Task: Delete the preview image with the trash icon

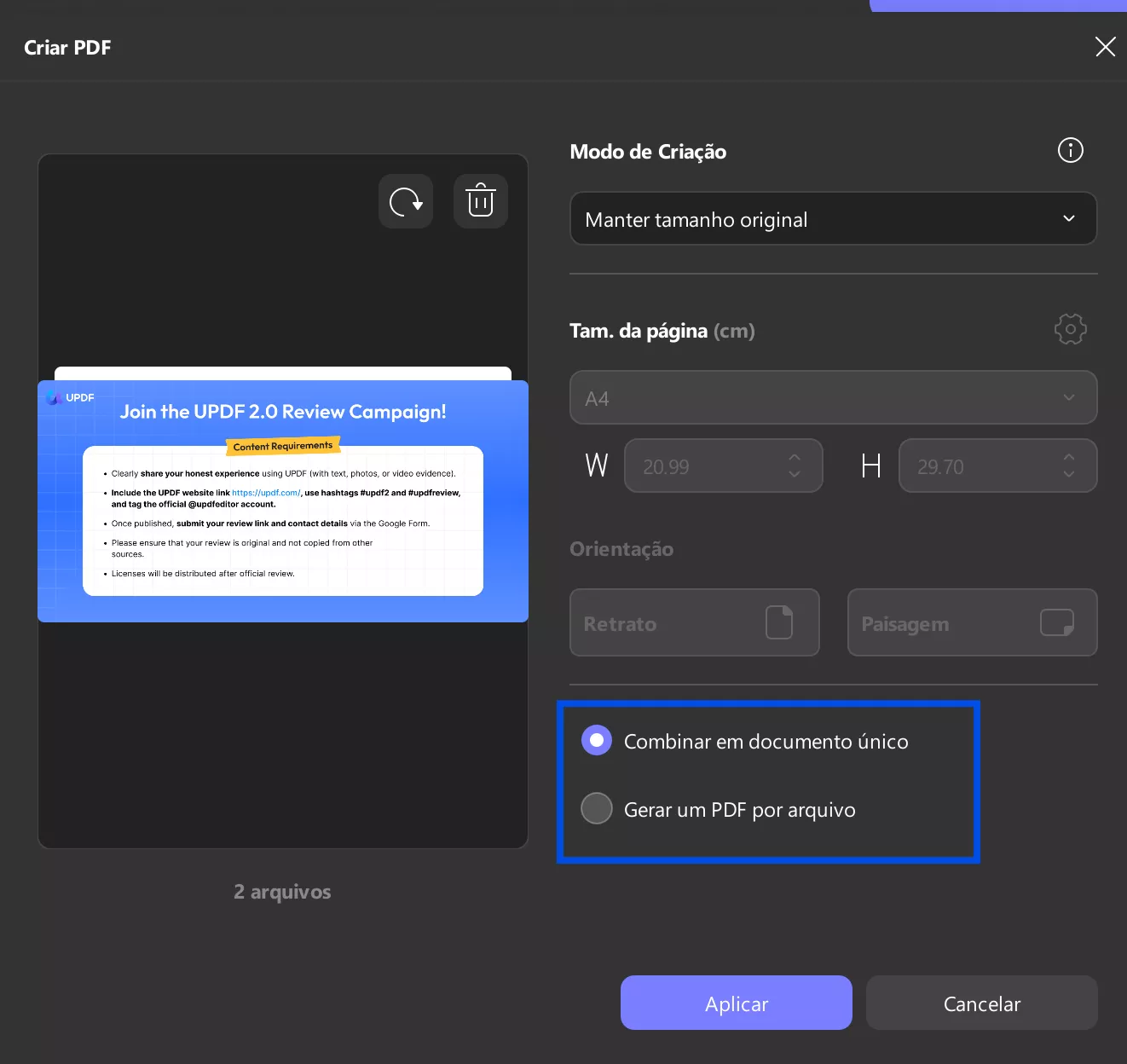Action: pyautogui.click(x=480, y=201)
